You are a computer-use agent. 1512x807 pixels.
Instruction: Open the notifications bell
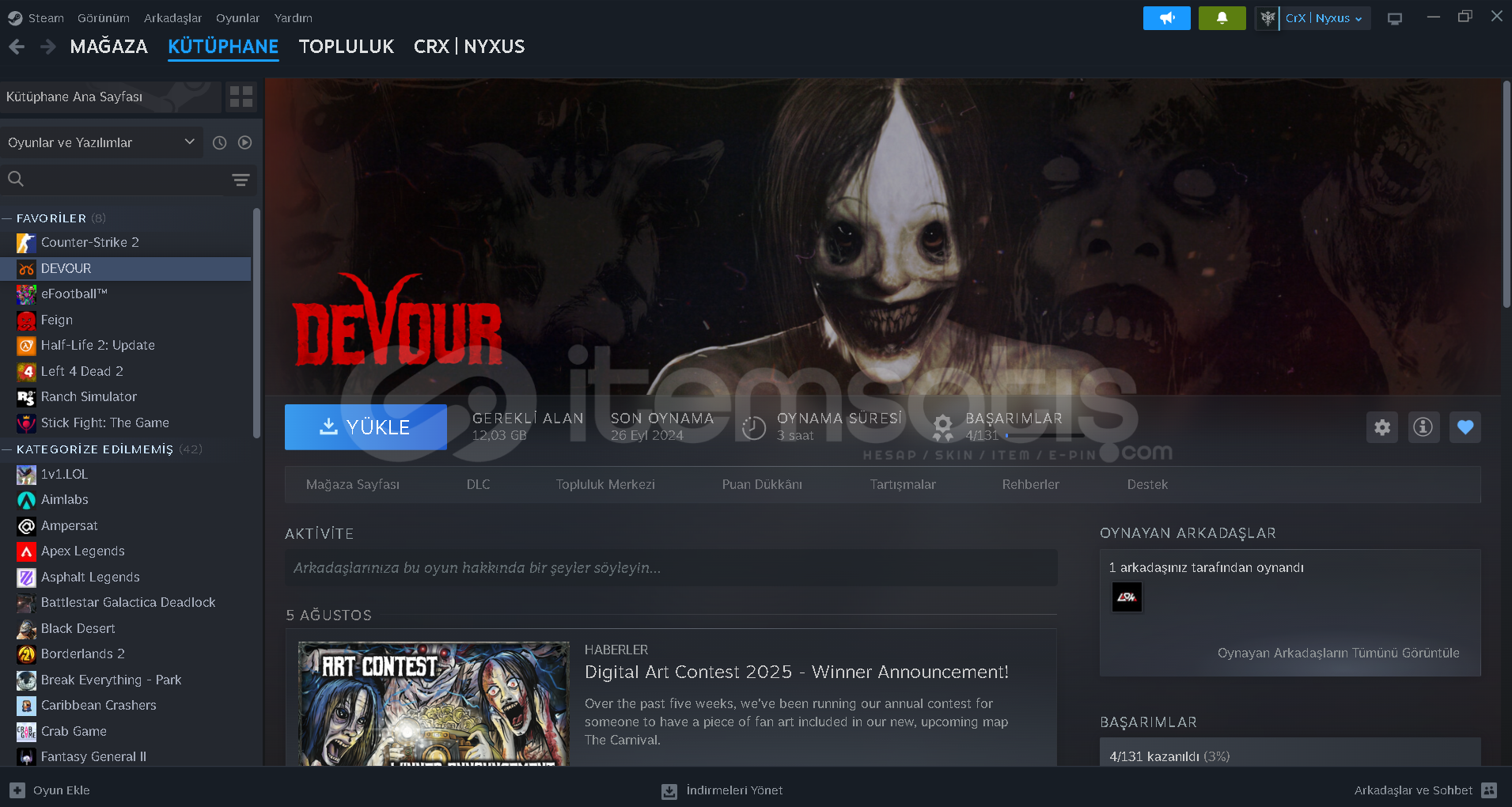(1222, 17)
